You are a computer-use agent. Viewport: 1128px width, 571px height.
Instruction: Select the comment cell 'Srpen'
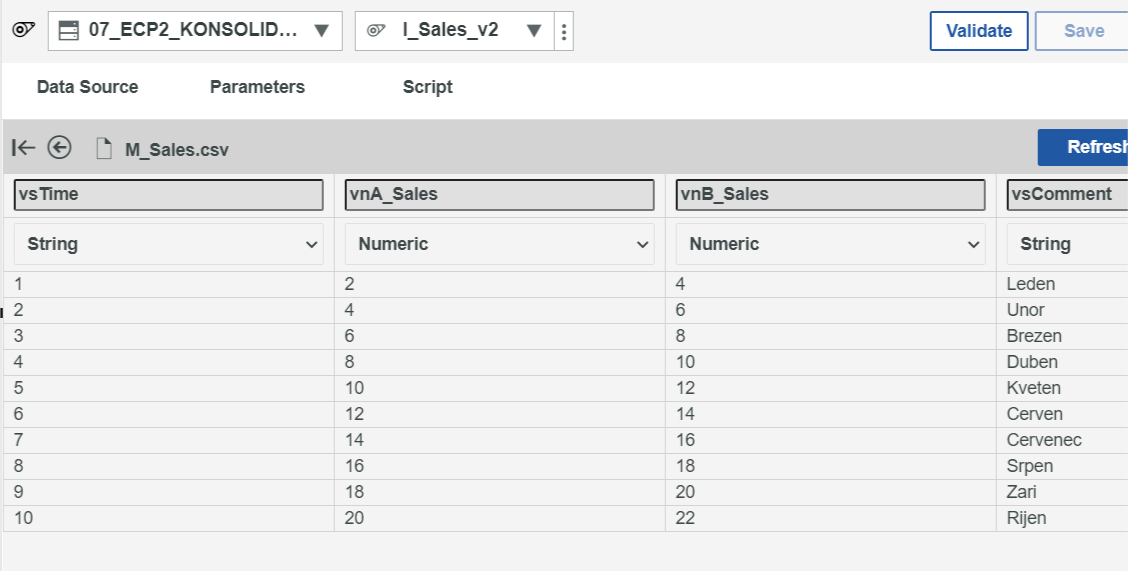(1062, 466)
